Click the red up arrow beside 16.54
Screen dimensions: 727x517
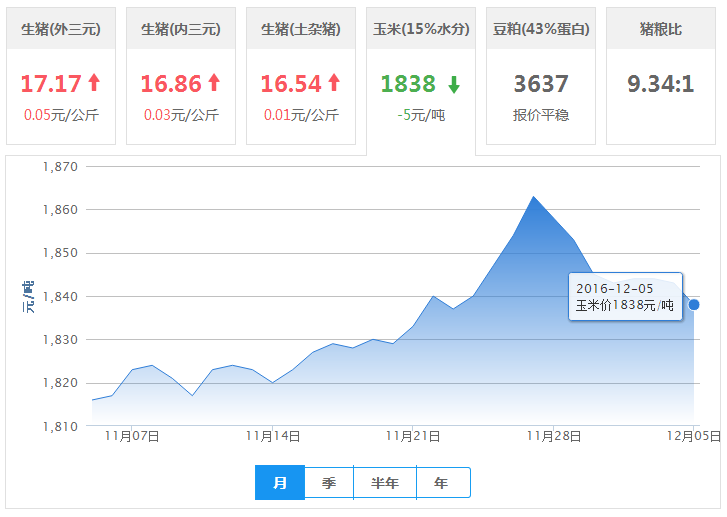tap(334, 82)
